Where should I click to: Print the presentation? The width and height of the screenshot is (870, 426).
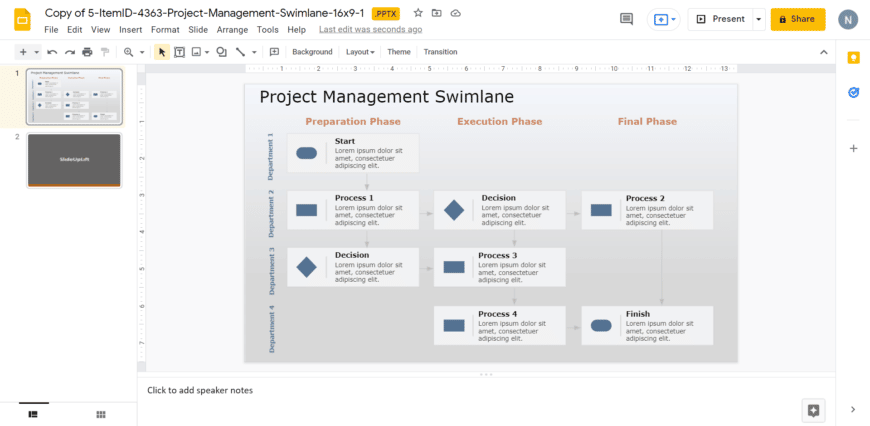click(87, 52)
